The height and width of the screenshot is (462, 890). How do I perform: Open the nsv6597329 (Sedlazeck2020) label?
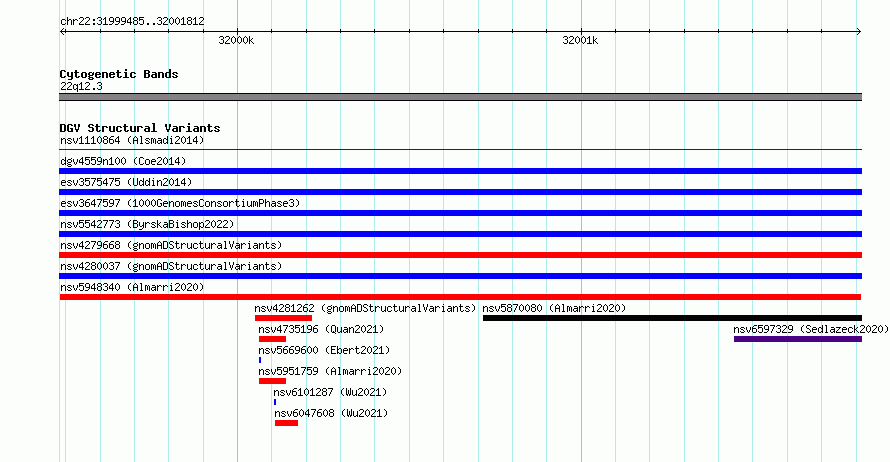coord(811,329)
